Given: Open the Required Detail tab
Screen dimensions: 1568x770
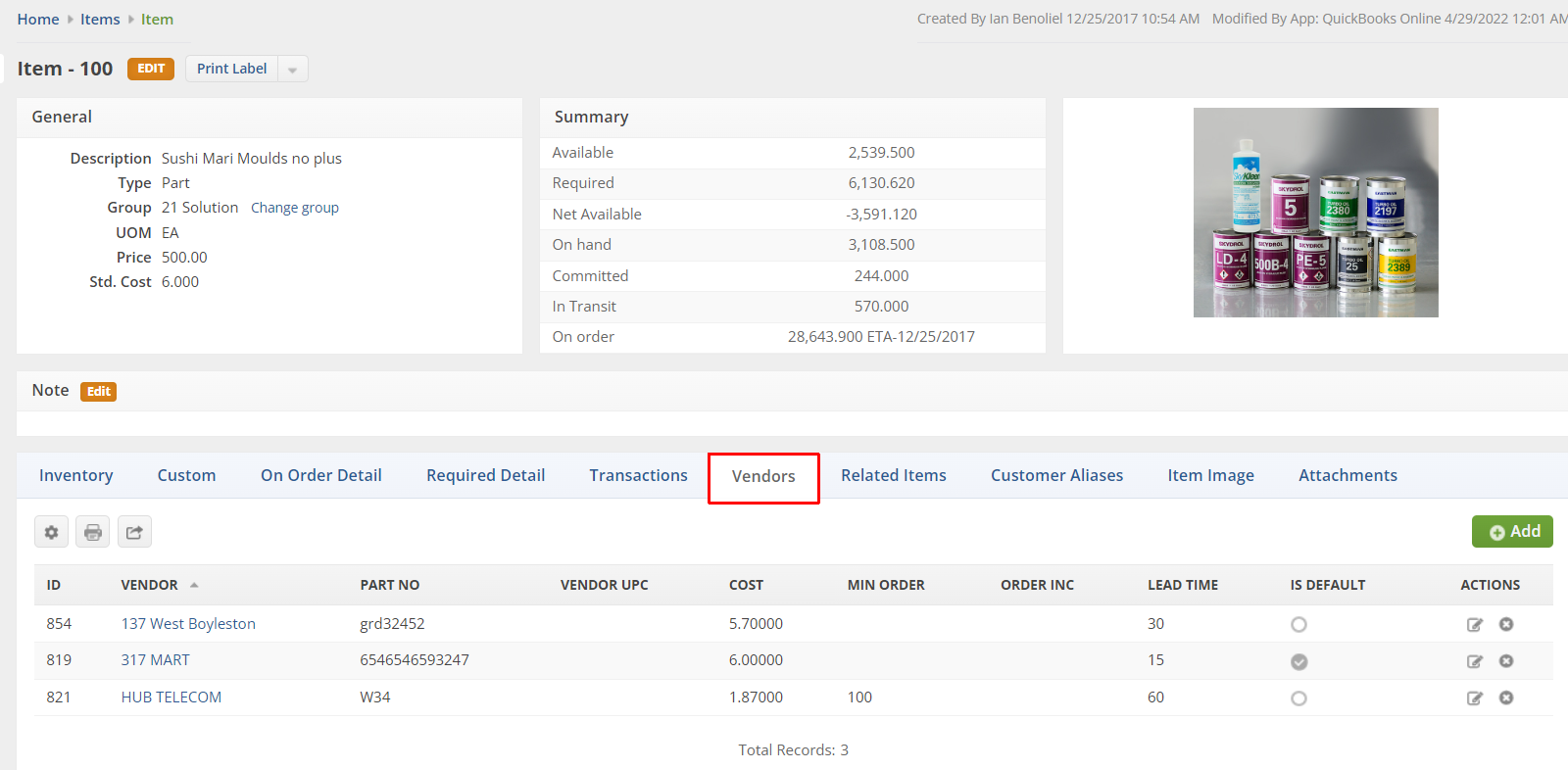Looking at the screenshot, I should 485,475.
